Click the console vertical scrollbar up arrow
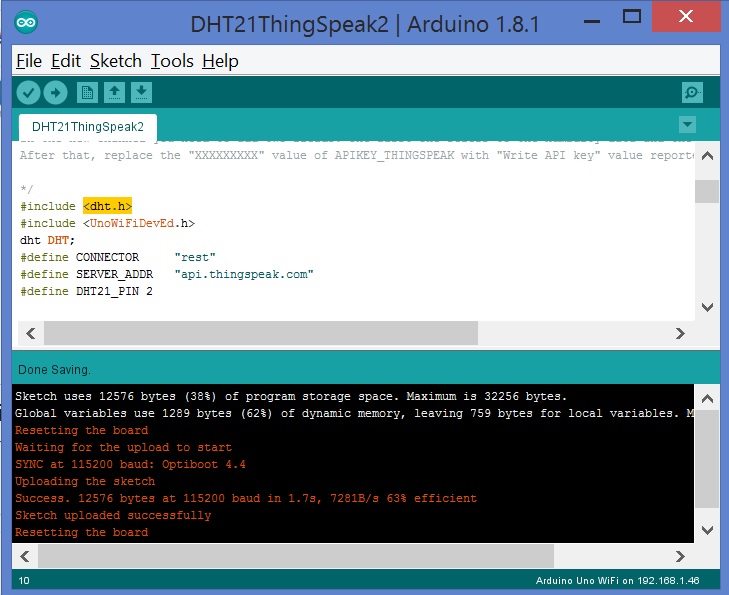This screenshot has width=729, height=595. (707, 398)
